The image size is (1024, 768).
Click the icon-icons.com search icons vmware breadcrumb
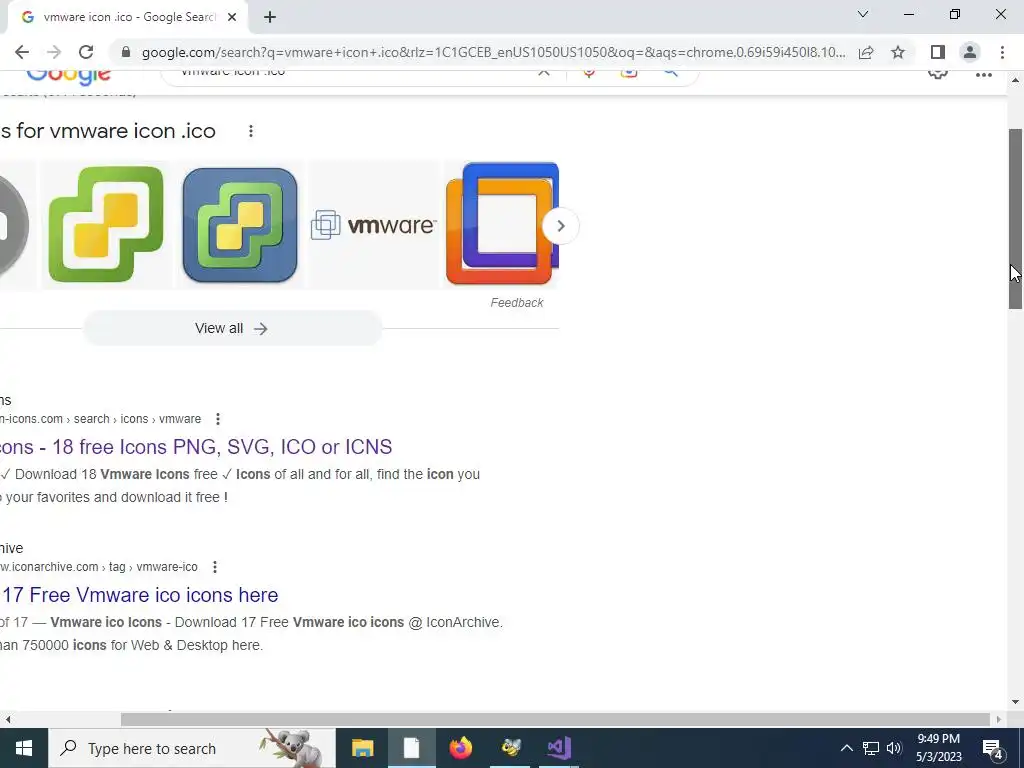click(x=101, y=419)
